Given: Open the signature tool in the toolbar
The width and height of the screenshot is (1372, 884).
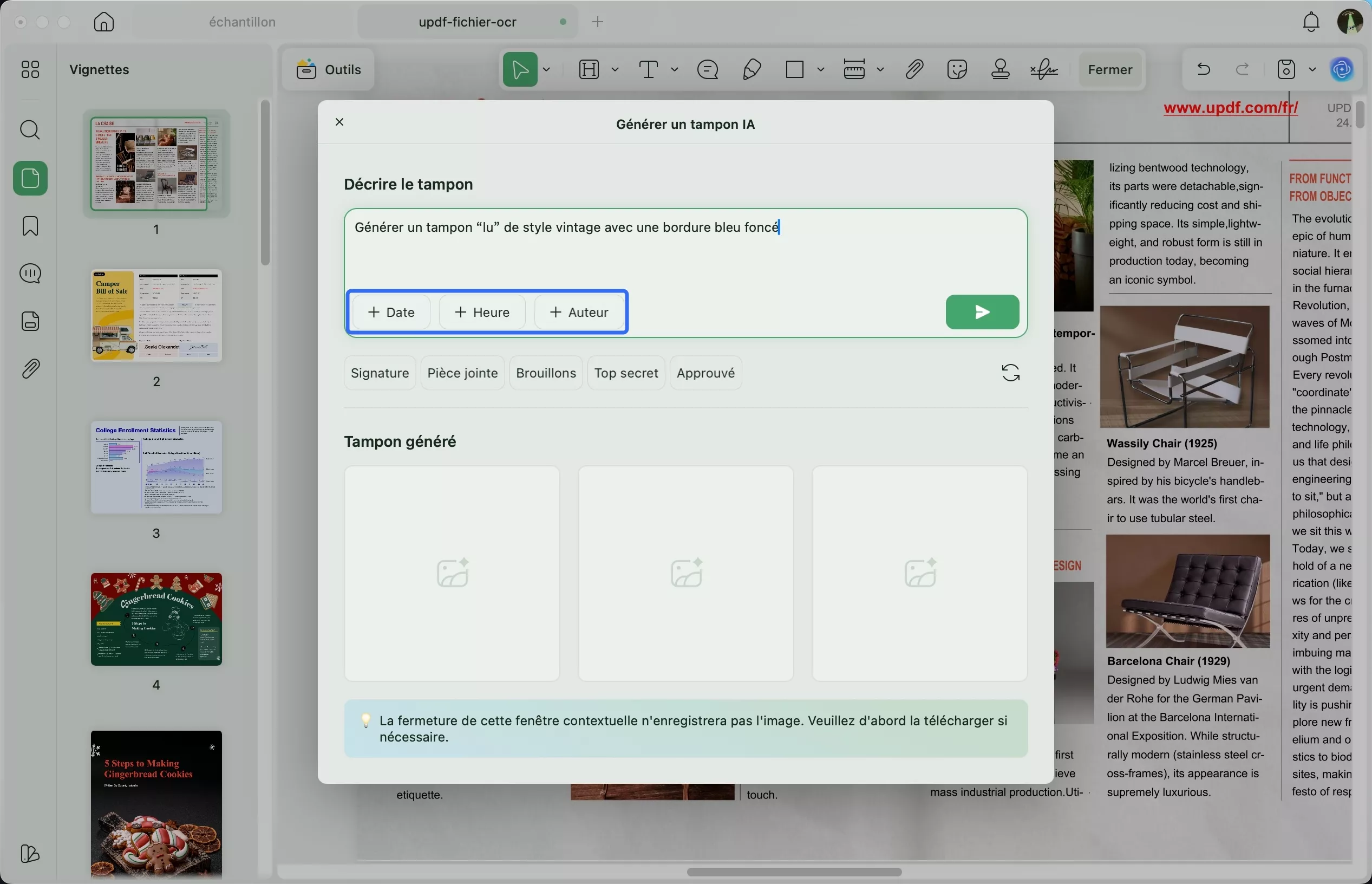Looking at the screenshot, I should pos(1044,70).
